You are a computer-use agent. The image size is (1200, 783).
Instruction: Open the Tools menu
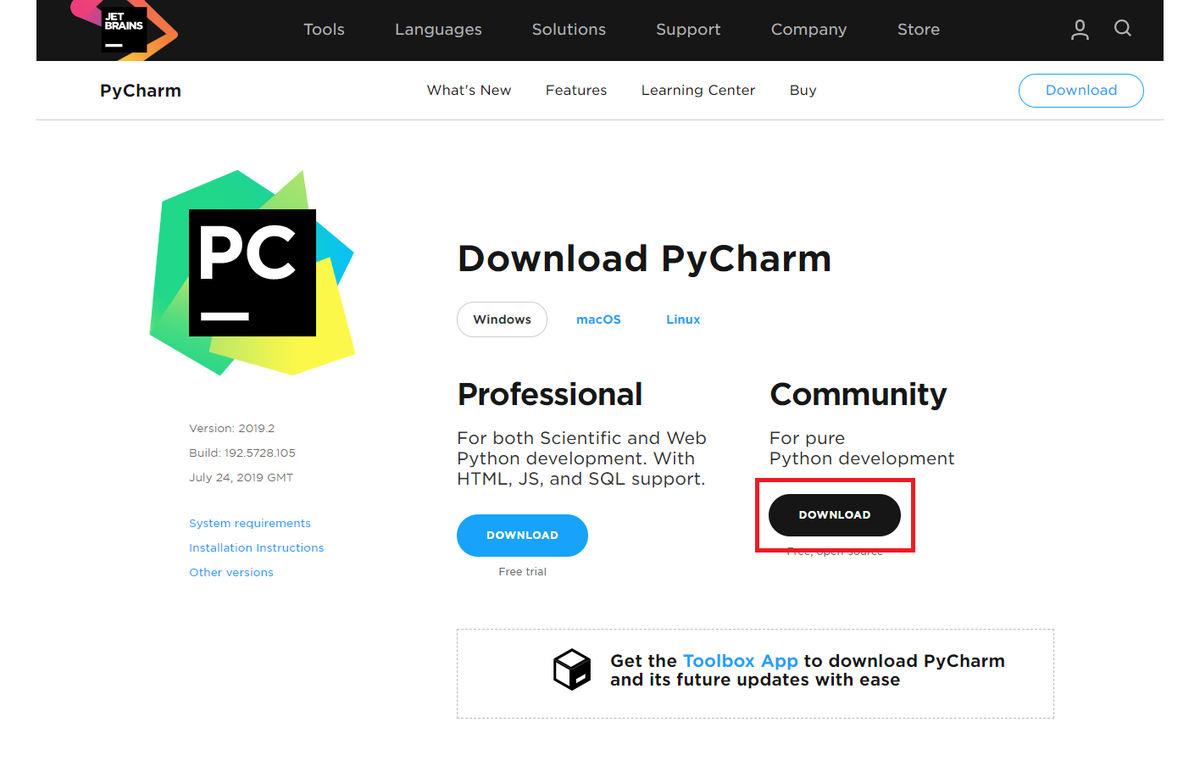tap(324, 30)
